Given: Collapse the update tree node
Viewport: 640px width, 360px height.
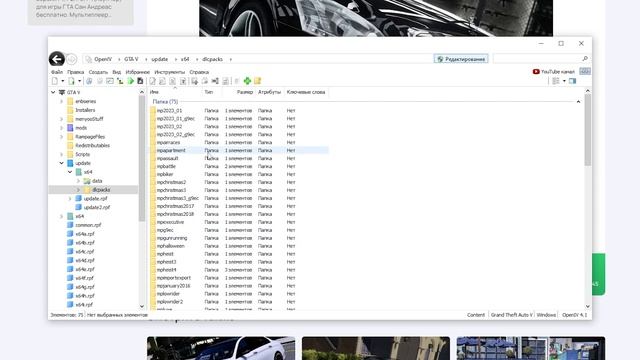Looking at the screenshot, I should [x=62, y=163].
